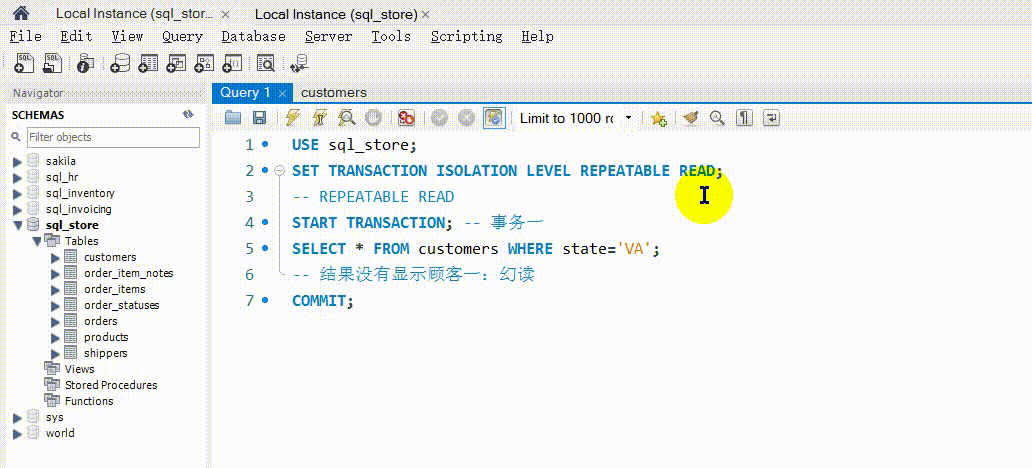Open SQL script file toolbar icon
The image size is (1032, 468).
pyautogui.click(x=52, y=63)
